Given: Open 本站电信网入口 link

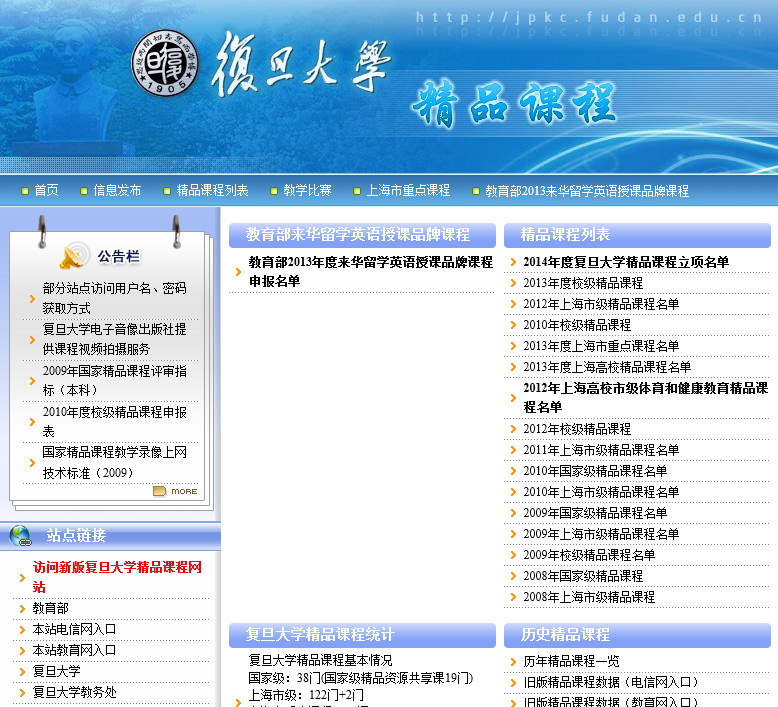Looking at the screenshot, I should [74, 630].
